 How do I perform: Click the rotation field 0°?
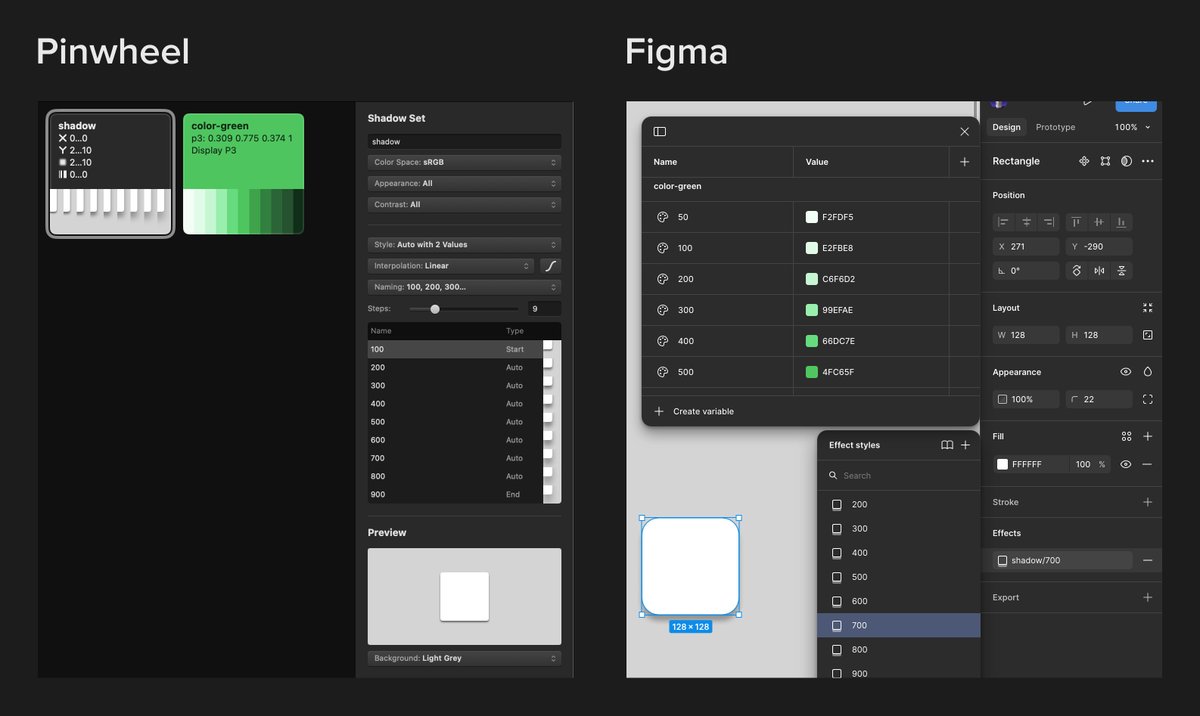click(1026, 271)
